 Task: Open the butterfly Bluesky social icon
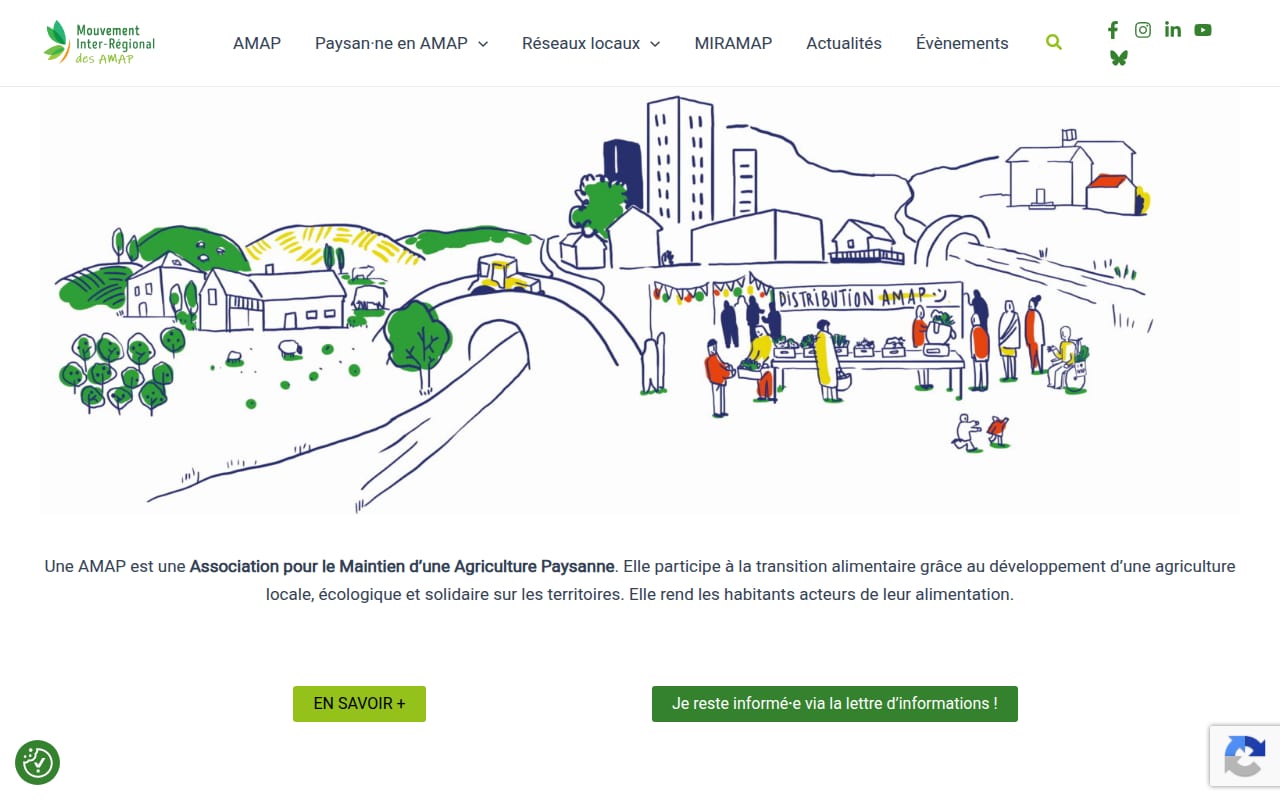click(1118, 58)
